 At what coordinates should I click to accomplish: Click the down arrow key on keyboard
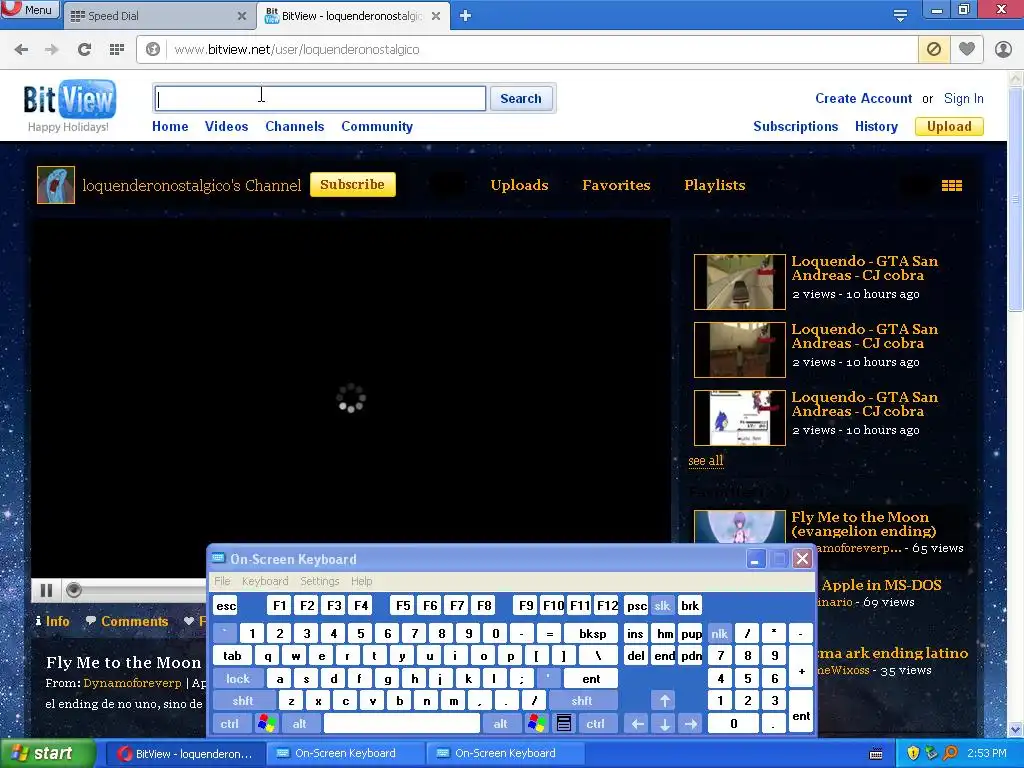(x=664, y=724)
